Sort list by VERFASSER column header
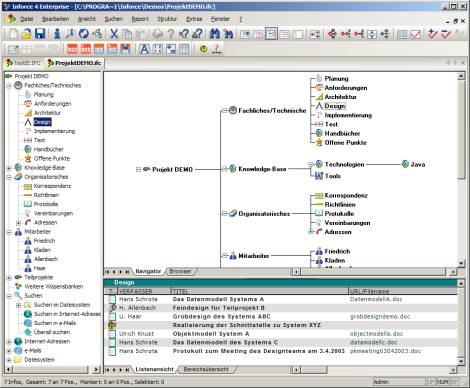 [x=143, y=291]
